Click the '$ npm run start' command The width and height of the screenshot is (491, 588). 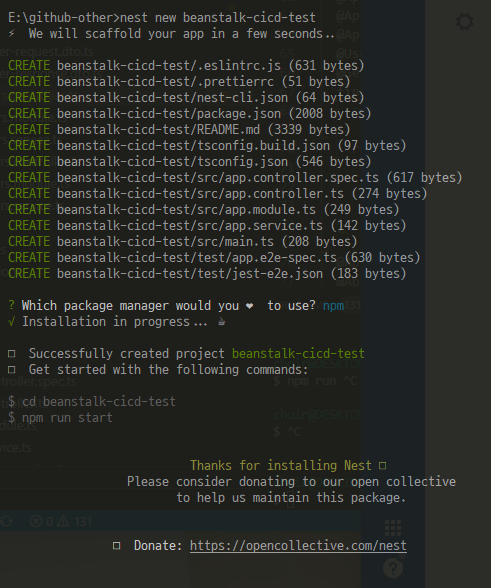(x=60, y=418)
